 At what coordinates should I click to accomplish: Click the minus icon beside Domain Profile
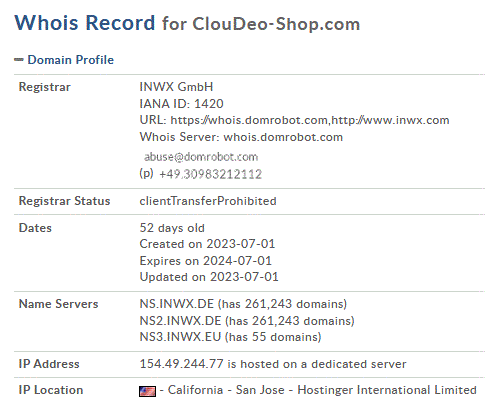(19, 60)
